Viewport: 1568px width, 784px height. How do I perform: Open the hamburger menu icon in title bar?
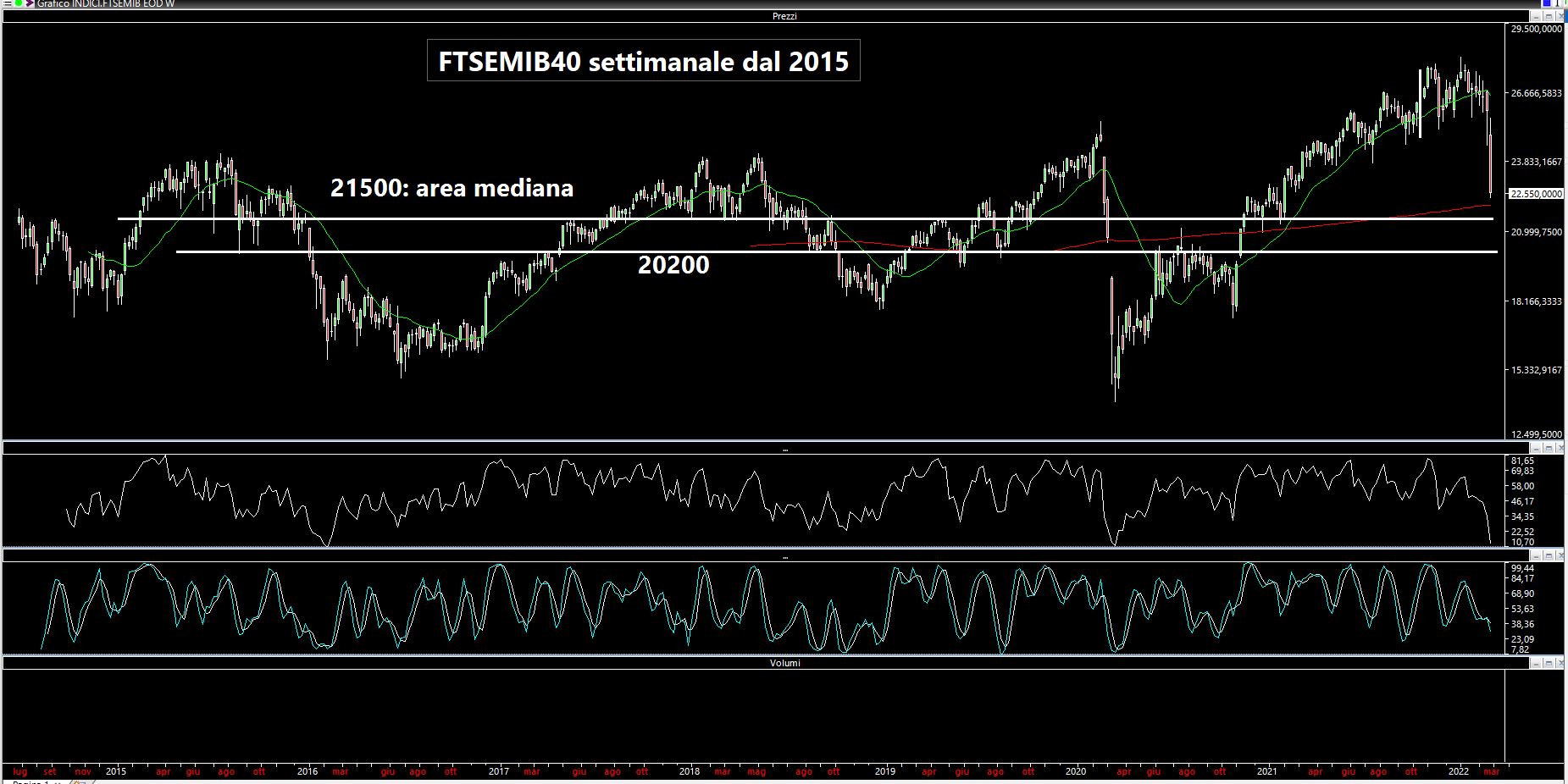7,3
